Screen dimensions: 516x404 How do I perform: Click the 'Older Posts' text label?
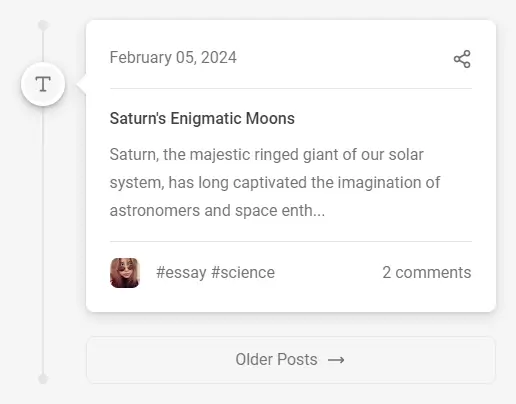pos(276,360)
